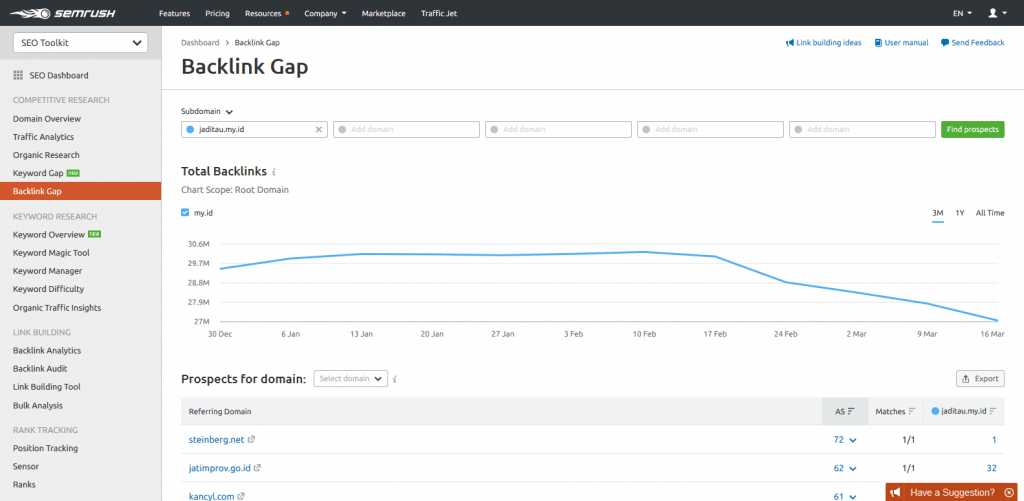The width and height of the screenshot is (1024, 501).
Task: Expand the Company menu
Action: pos(325,13)
